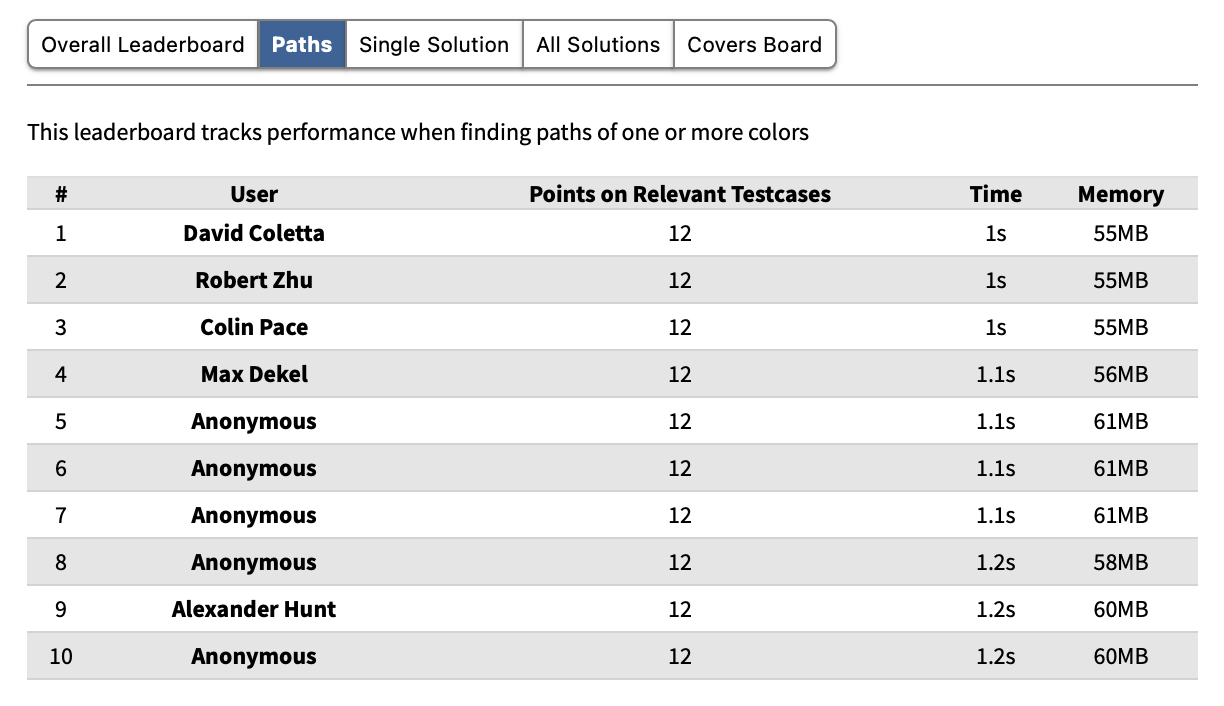Click the Points on Relevant Testcases header
The height and width of the screenshot is (706, 1224).
(680, 194)
